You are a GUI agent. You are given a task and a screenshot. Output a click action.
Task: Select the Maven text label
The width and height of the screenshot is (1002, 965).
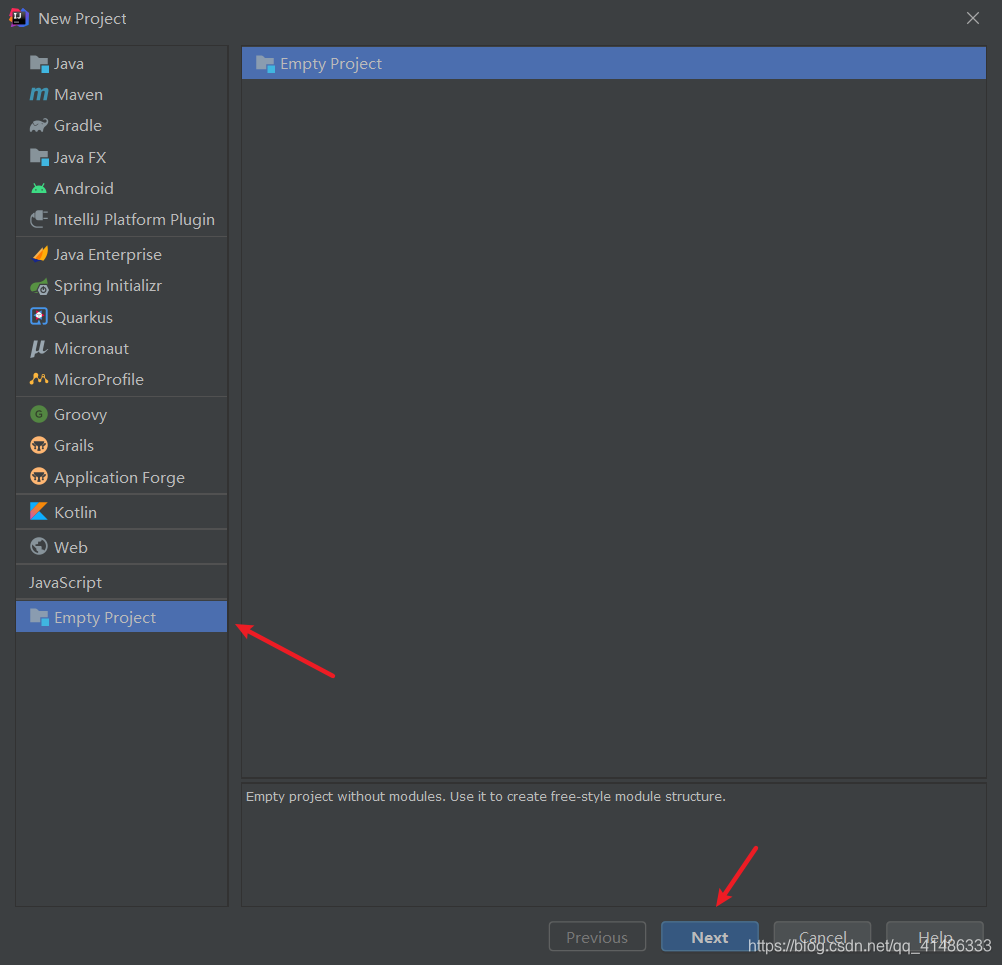(79, 95)
